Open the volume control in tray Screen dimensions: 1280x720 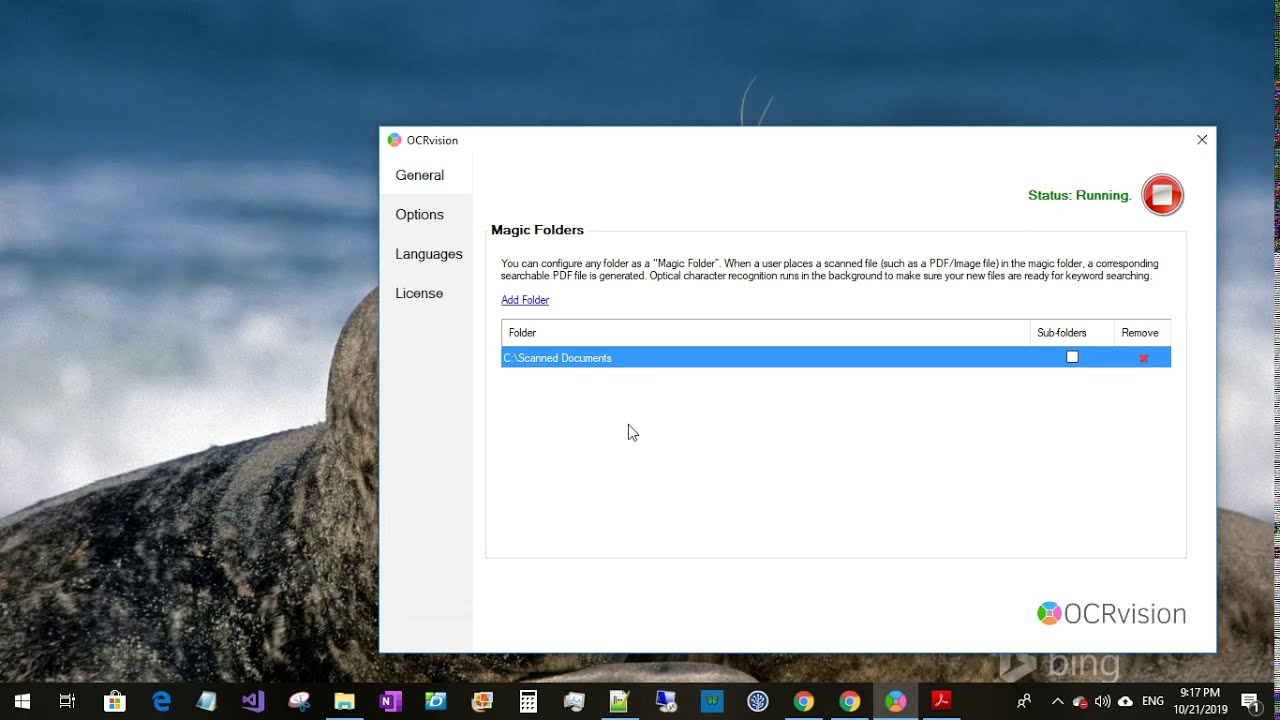[1103, 701]
